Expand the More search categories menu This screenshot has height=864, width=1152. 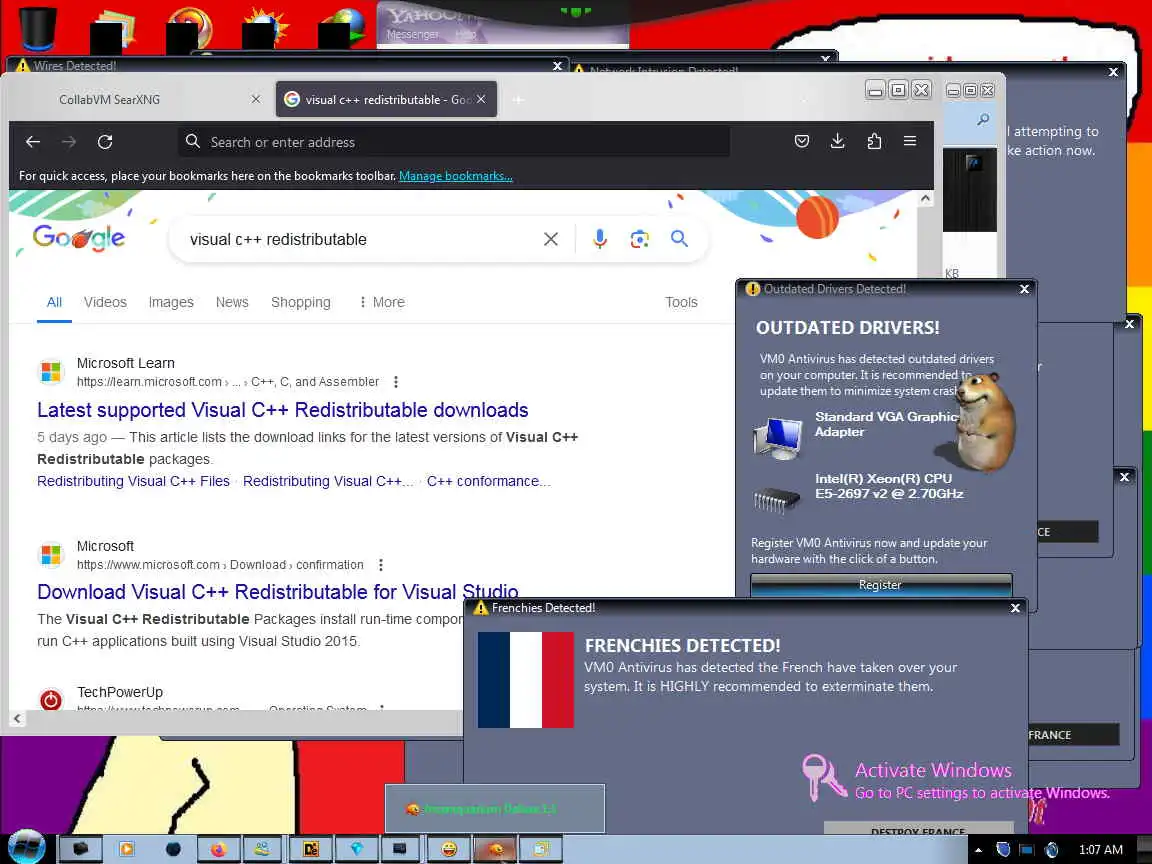click(x=382, y=302)
